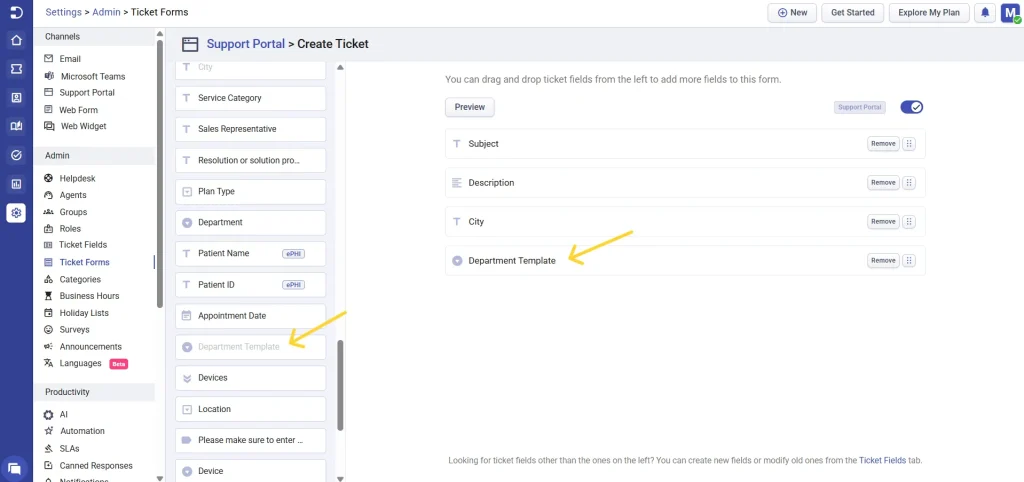
Task: Click drag handle on Subject field row
Action: pos(909,144)
